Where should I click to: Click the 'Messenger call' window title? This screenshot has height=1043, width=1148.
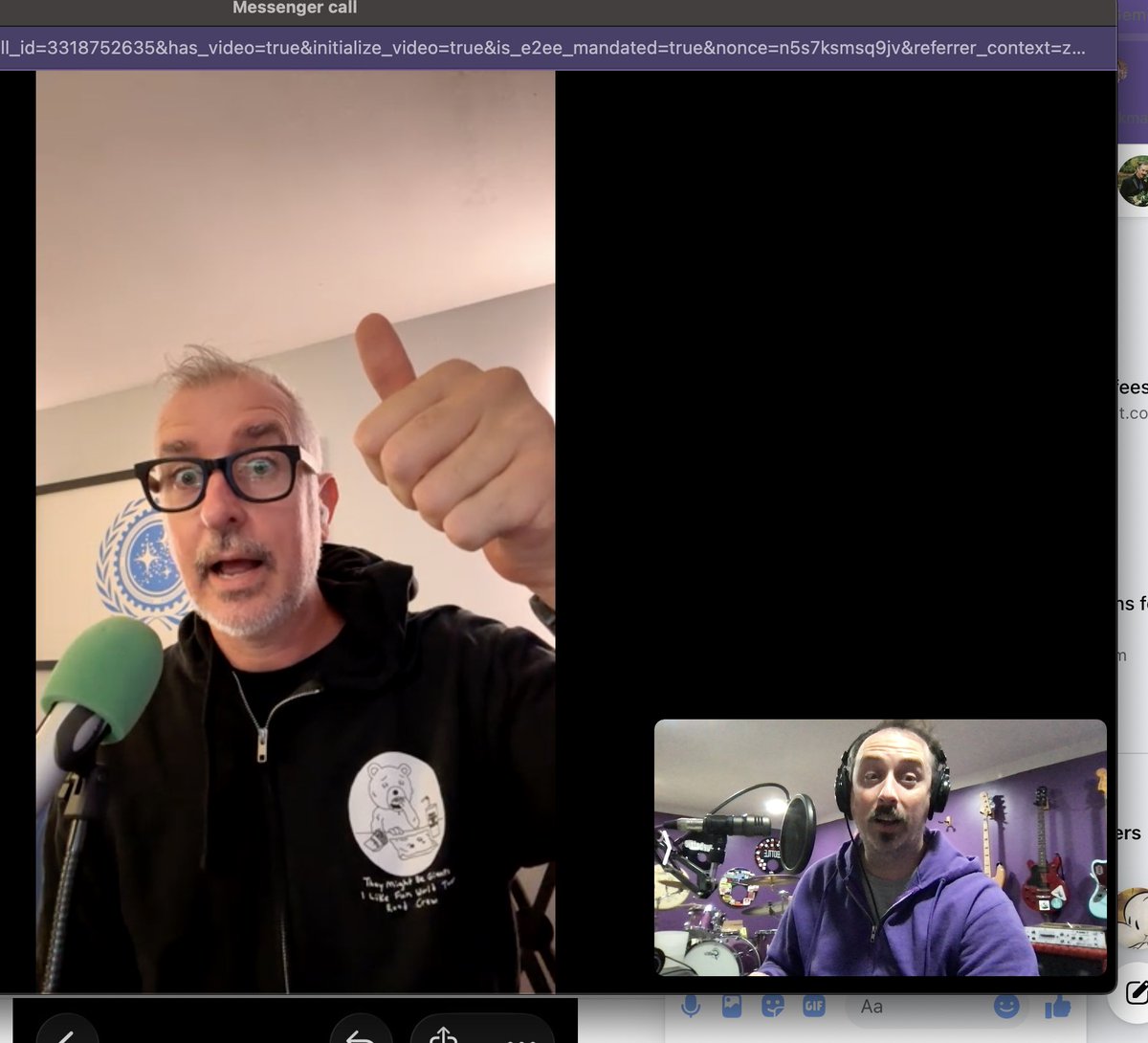(295, 9)
